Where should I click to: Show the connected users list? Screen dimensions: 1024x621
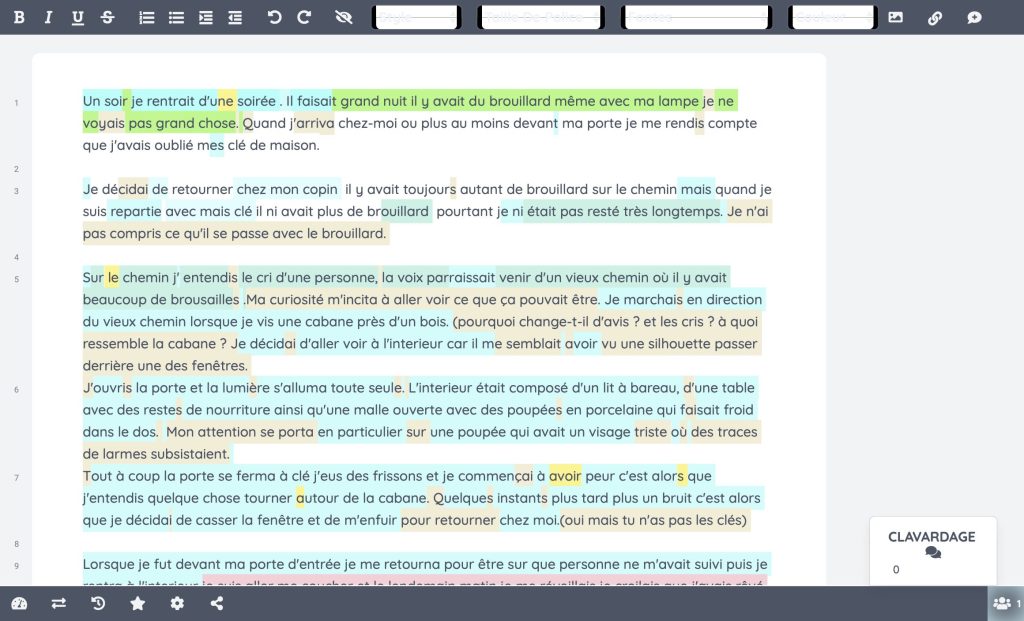[x=1003, y=604]
